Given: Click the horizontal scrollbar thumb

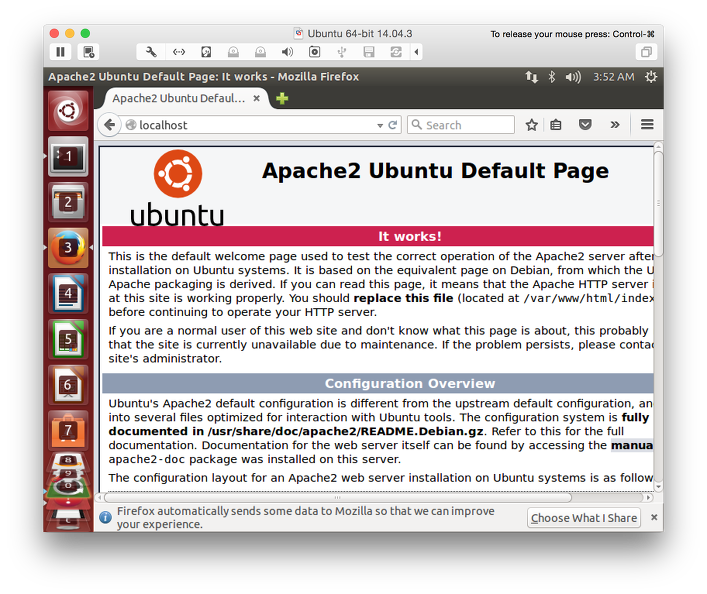Looking at the screenshot, I should click(338, 497).
